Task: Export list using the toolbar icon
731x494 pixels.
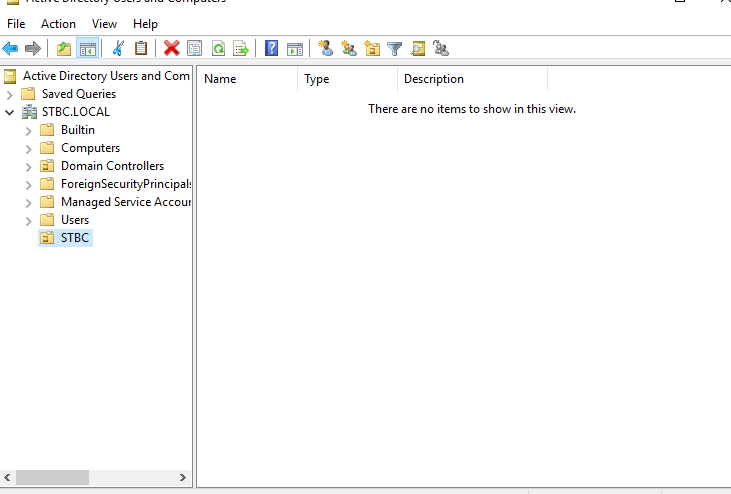Action: 241,48
